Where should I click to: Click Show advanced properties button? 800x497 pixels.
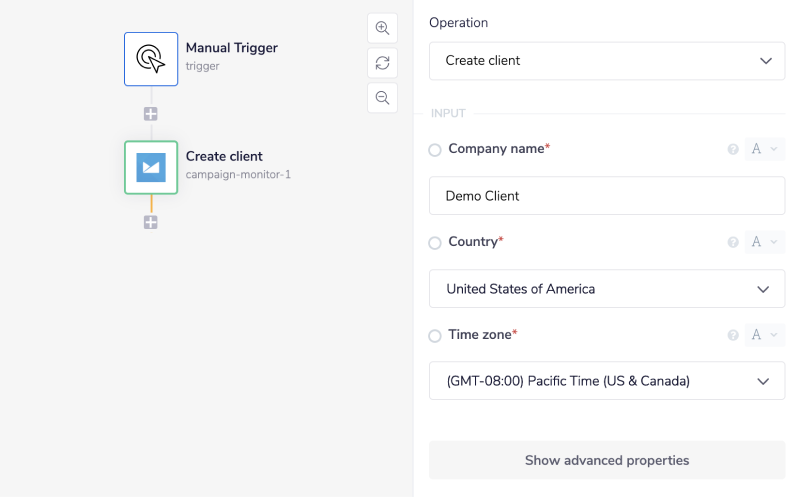607,461
